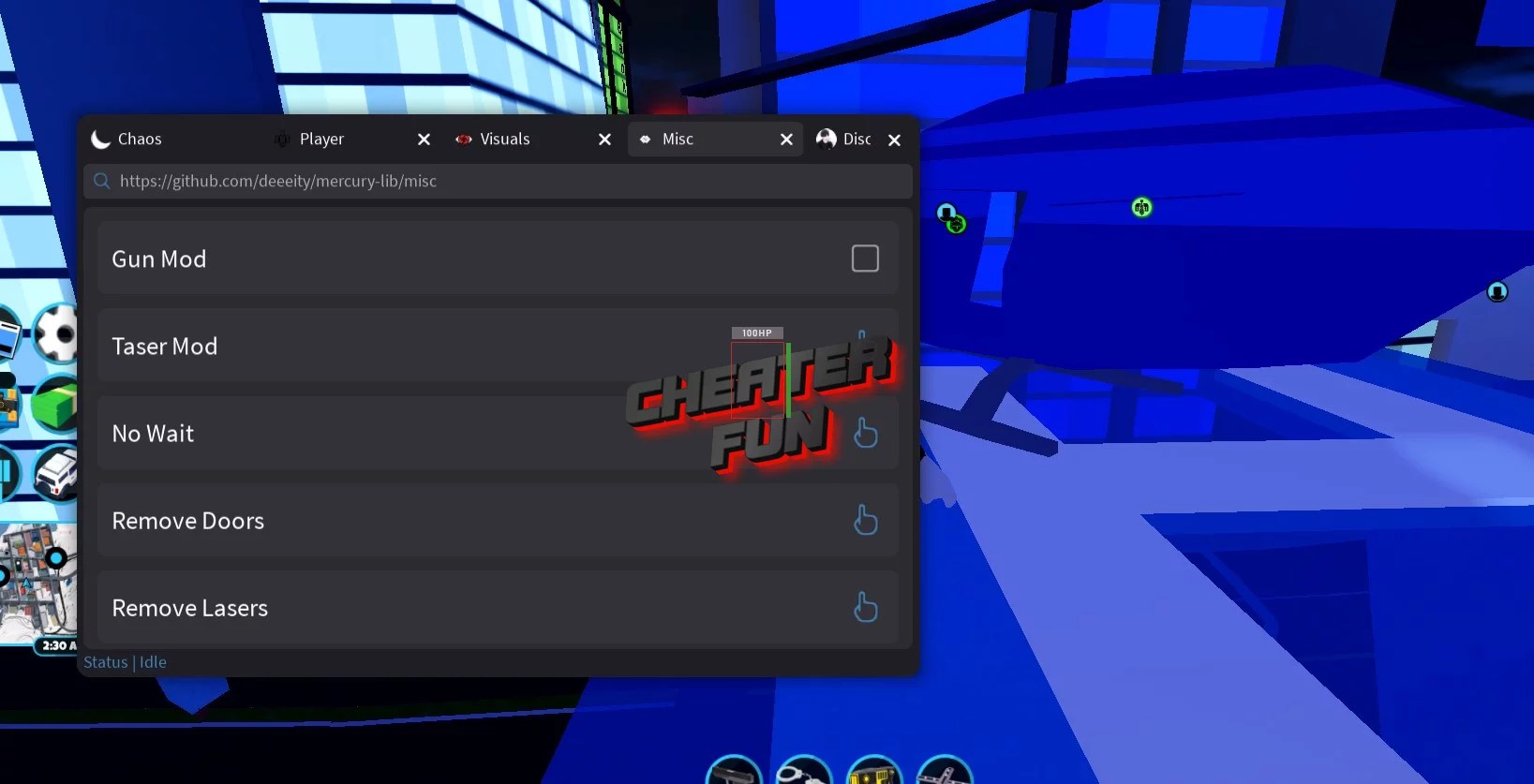The image size is (1534, 784).
Task: Click the blue and green paired player markers
Action: click(x=951, y=218)
